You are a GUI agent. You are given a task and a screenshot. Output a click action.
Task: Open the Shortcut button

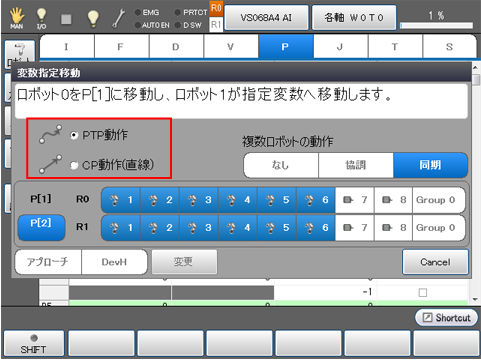point(446,318)
